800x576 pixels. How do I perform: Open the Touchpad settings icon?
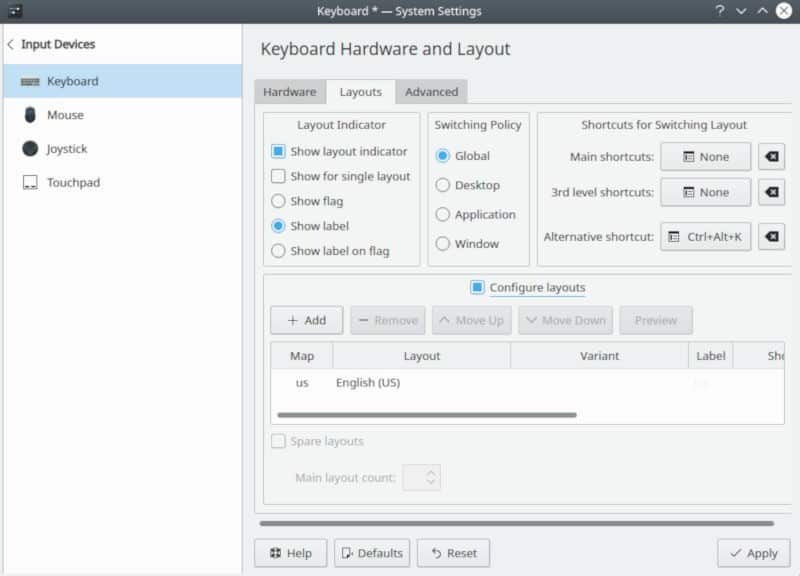point(30,183)
